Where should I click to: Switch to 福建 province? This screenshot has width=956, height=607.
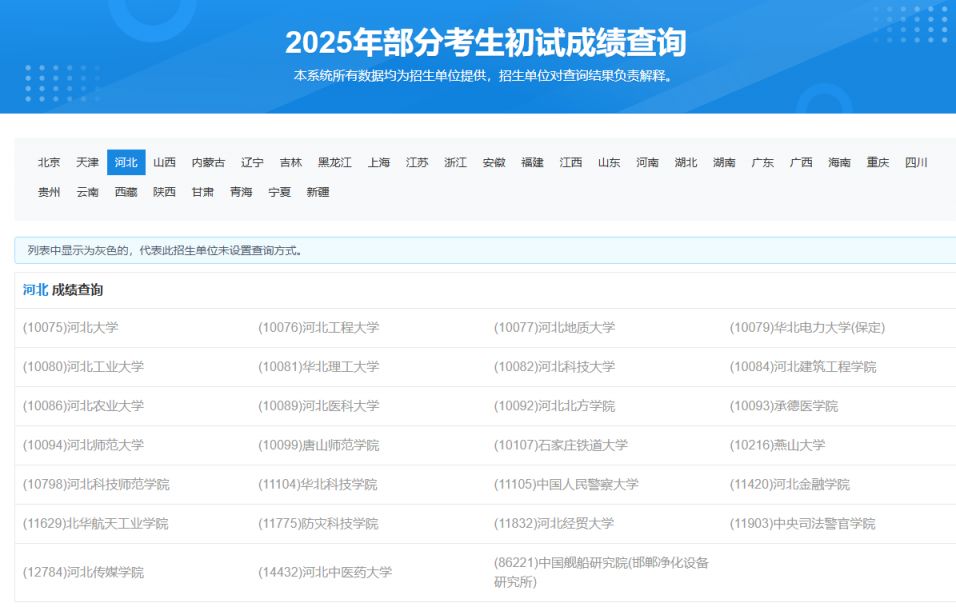(532, 162)
